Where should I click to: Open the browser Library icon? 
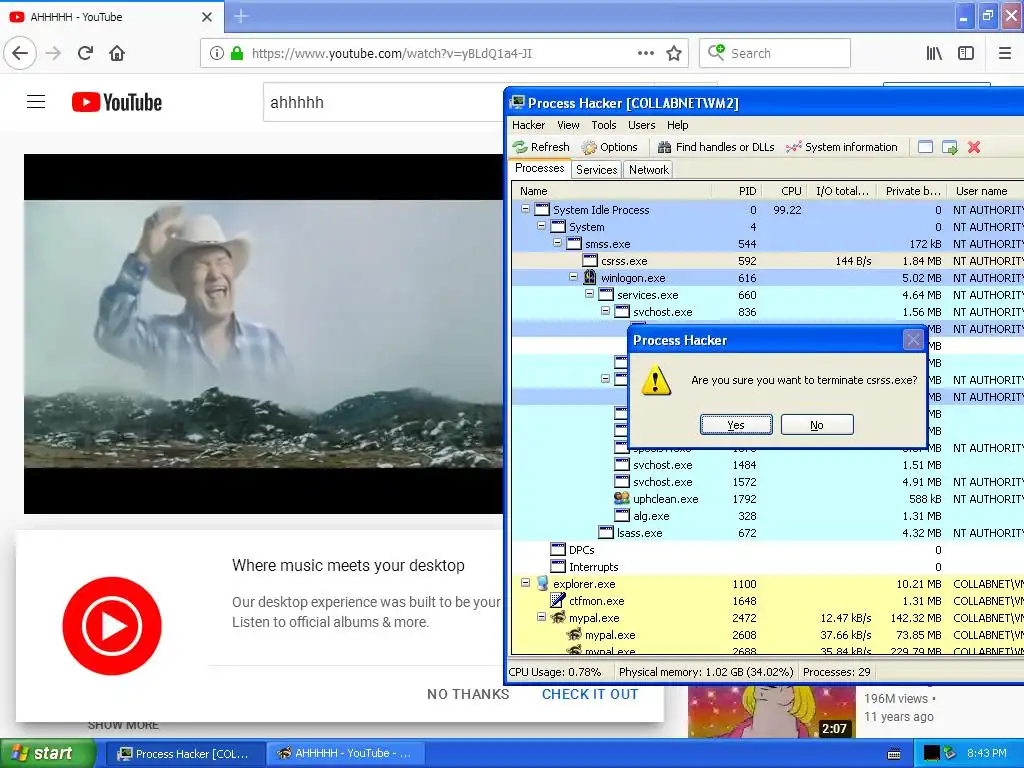pos(934,54)
